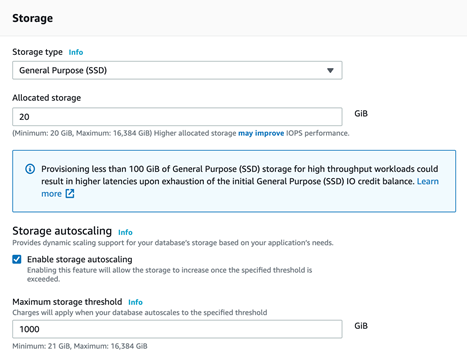Click the dropdown arrow of Storage type
Viewport: 467px width, 363px height.
(x=330, y=70)
